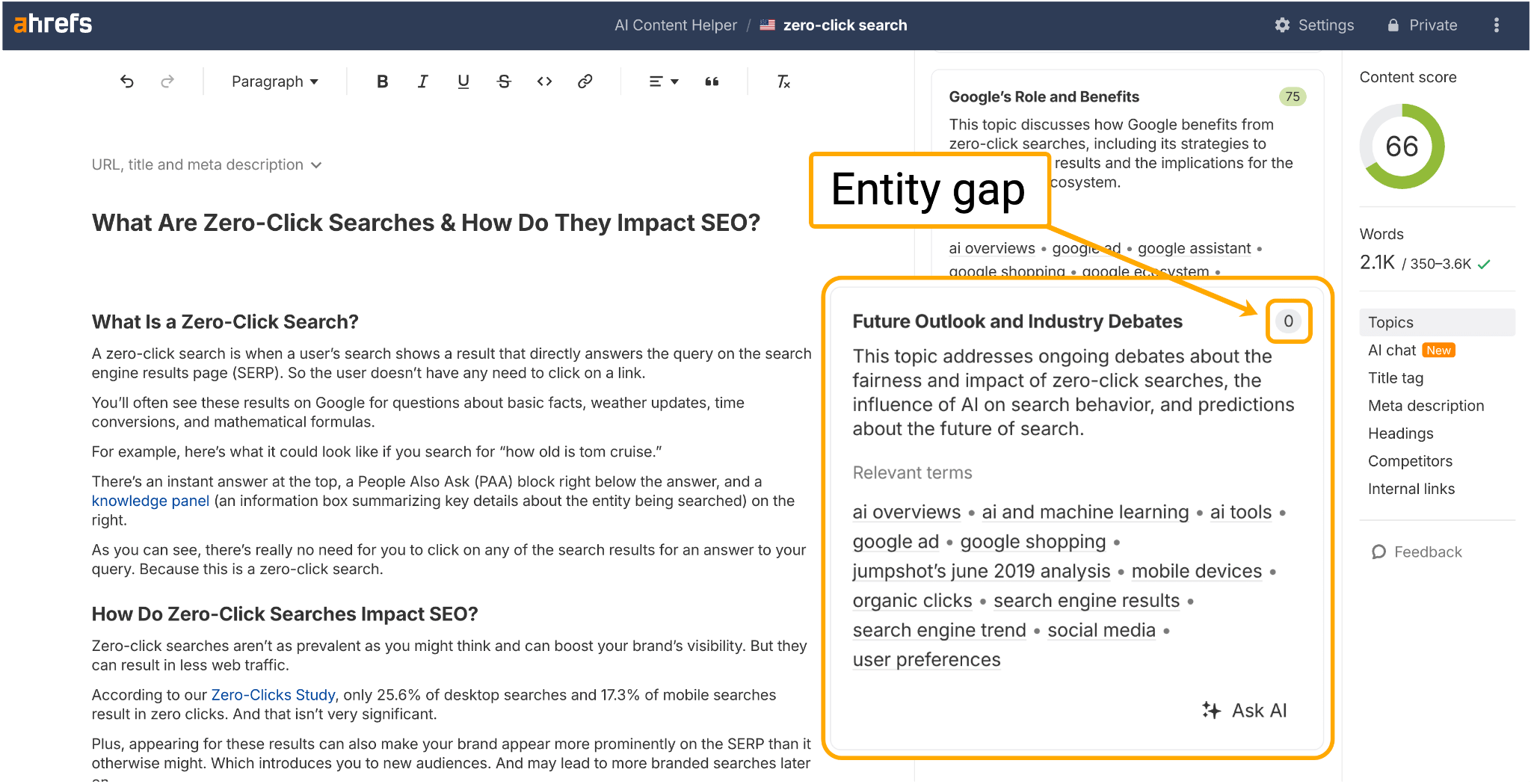Screen dimensions: 1531x784
Task: Clear text formatting
Action: [x=783, y=81]
